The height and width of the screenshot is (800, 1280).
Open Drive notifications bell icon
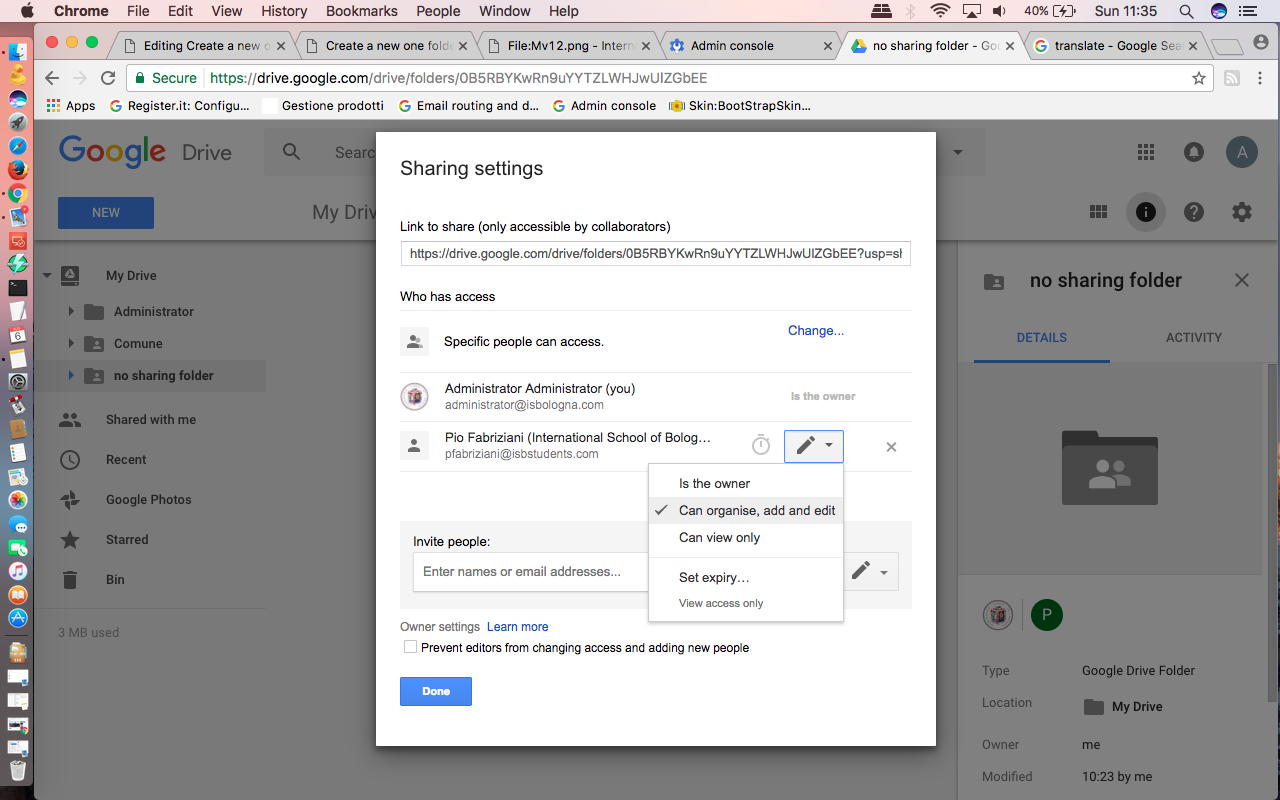click(x=1194, y=152)
